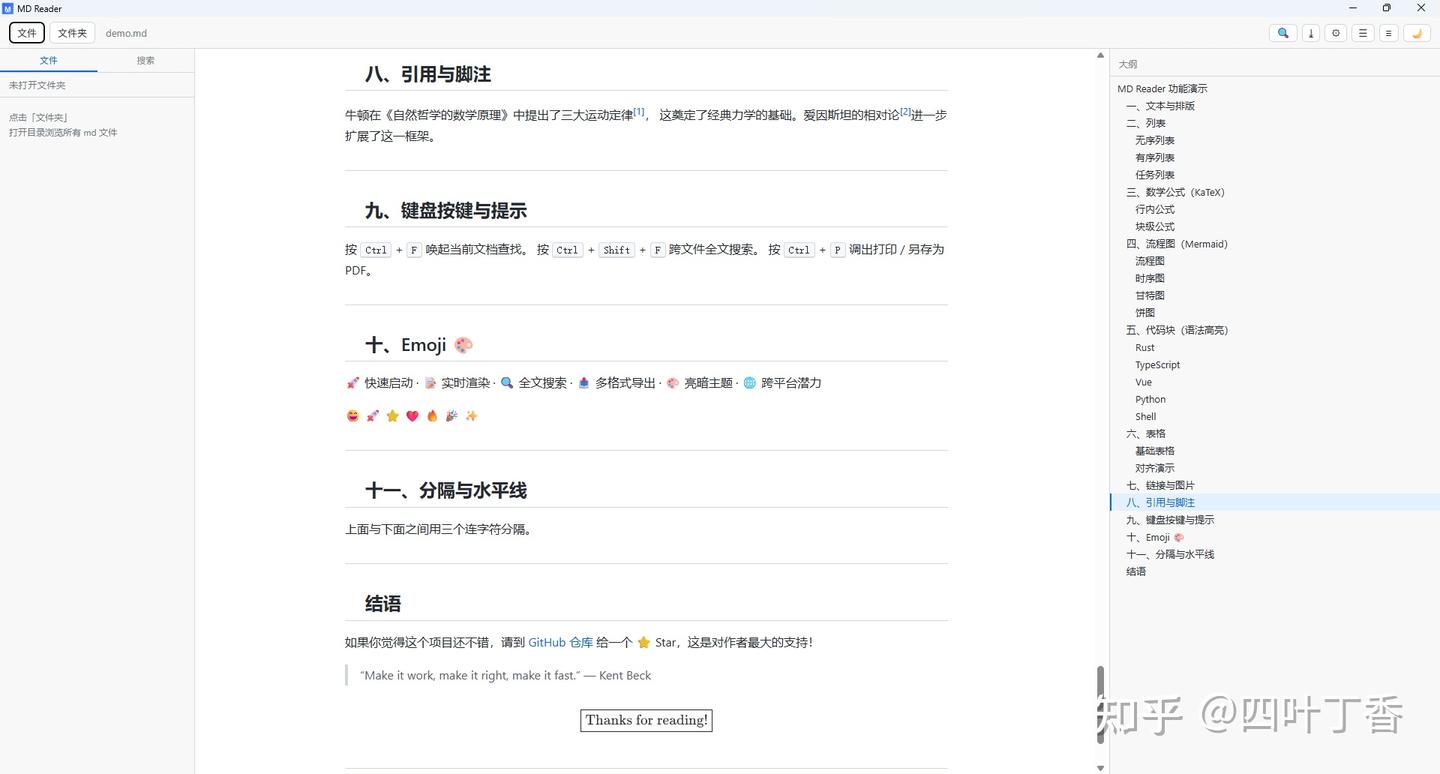The image size is (1440, 774).
Task: Select Rust in the outline
Action: 1145,348
